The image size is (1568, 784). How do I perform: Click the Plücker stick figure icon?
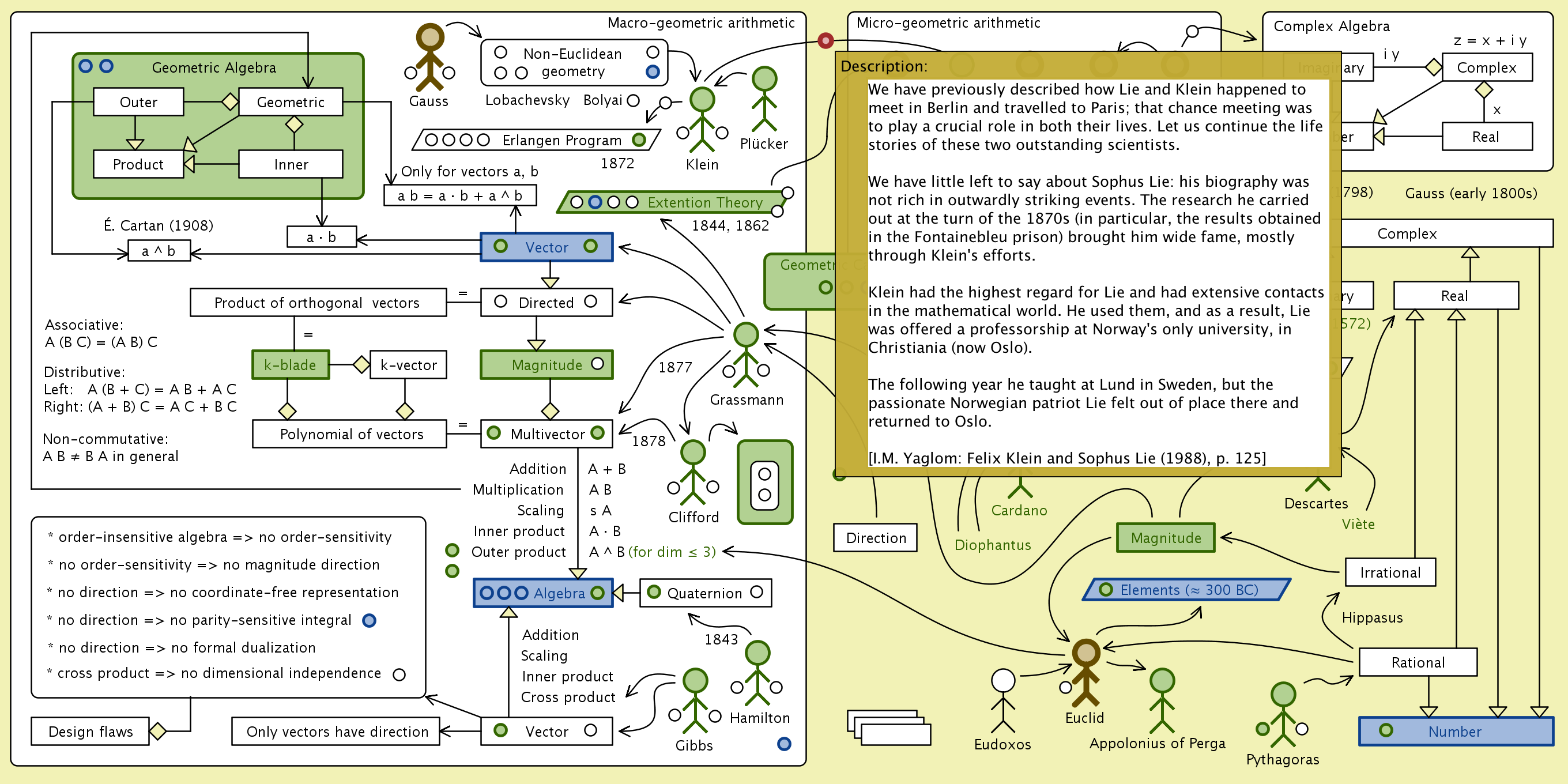(x=764, y=99)
